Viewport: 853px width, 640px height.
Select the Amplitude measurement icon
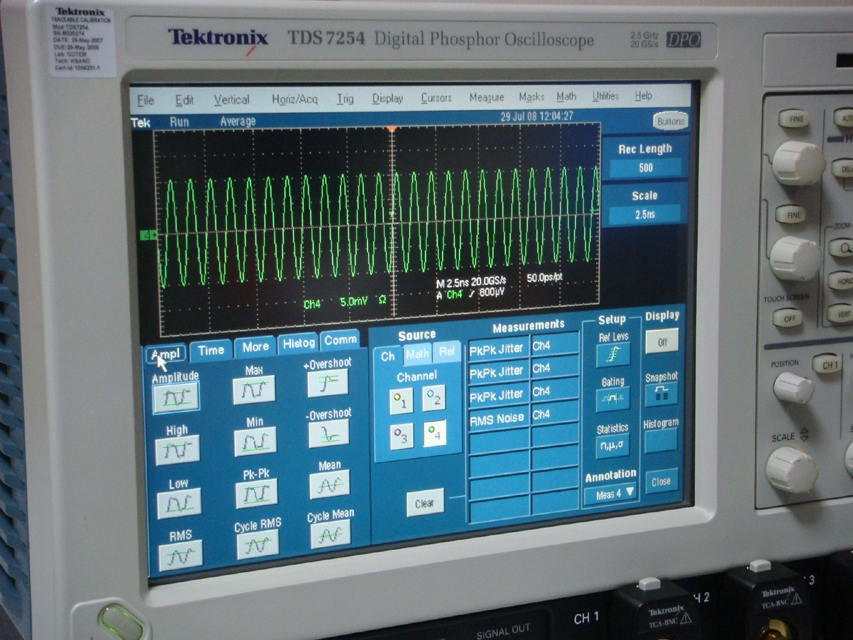(x=176, y=398)
